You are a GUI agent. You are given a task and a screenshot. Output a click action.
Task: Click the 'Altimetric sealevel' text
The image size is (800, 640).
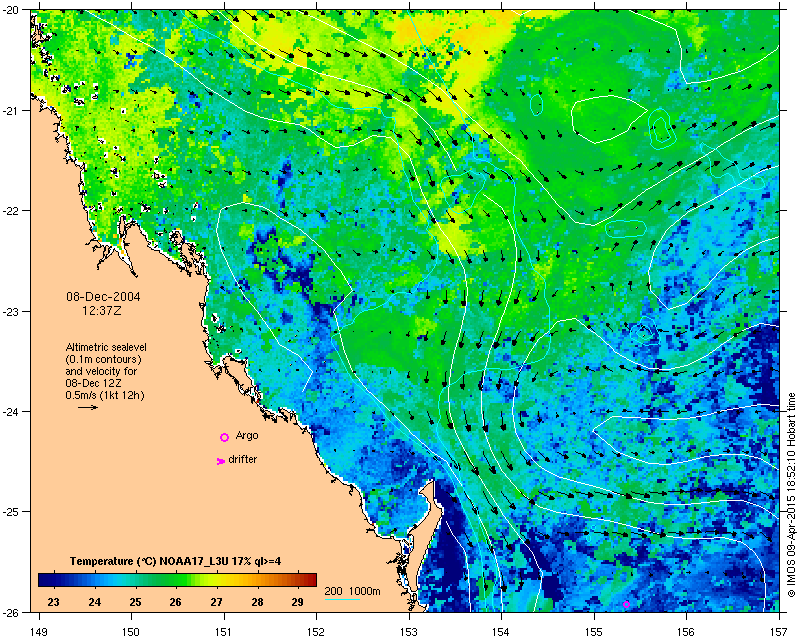(x=106, y=347)
